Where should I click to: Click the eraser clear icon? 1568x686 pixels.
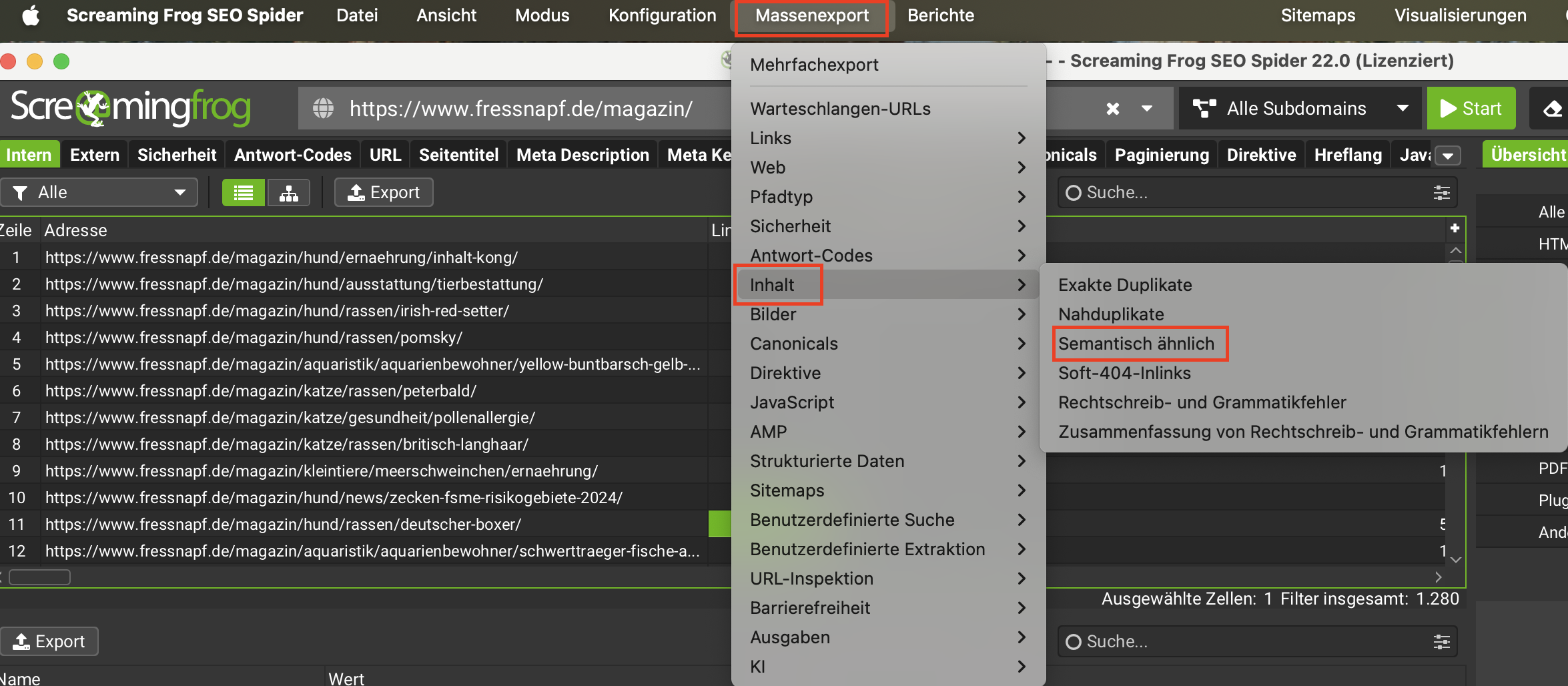click(x=1553, y=108)
